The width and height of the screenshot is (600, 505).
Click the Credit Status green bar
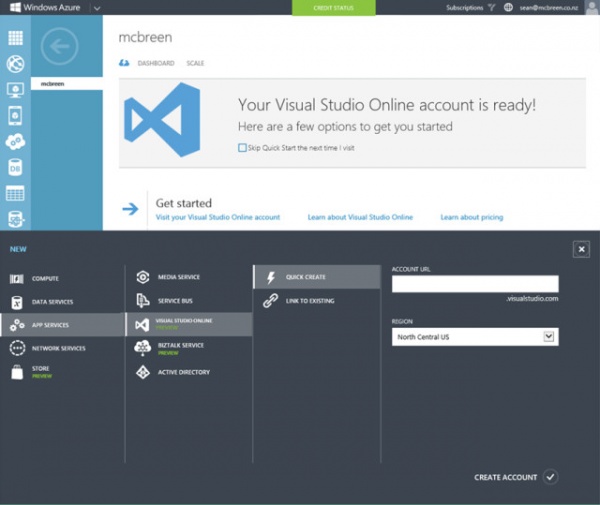pos(334,8)
